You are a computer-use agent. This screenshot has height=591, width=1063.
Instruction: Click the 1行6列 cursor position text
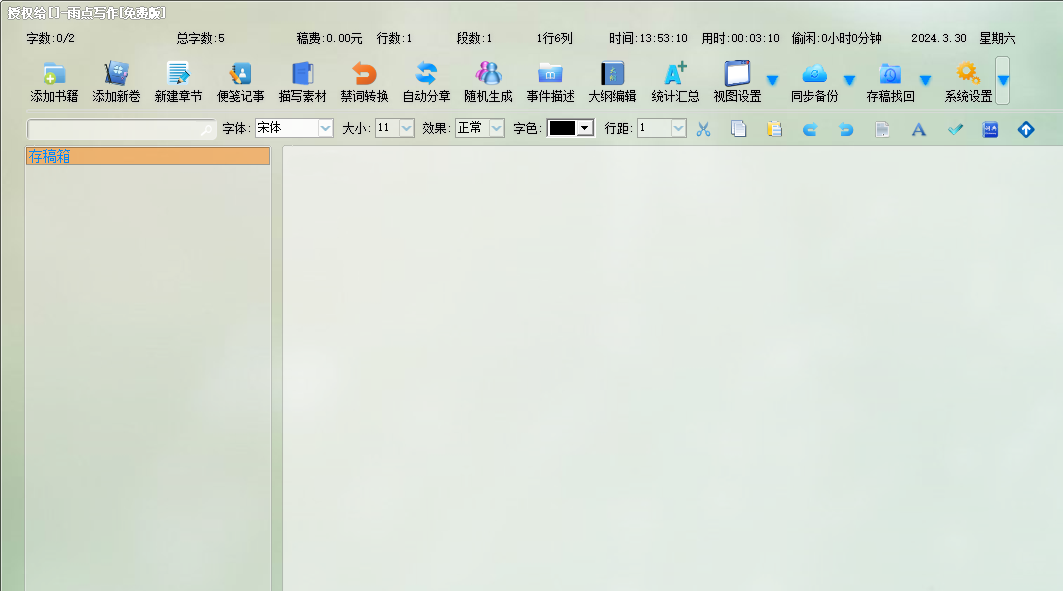click(554, 39)
